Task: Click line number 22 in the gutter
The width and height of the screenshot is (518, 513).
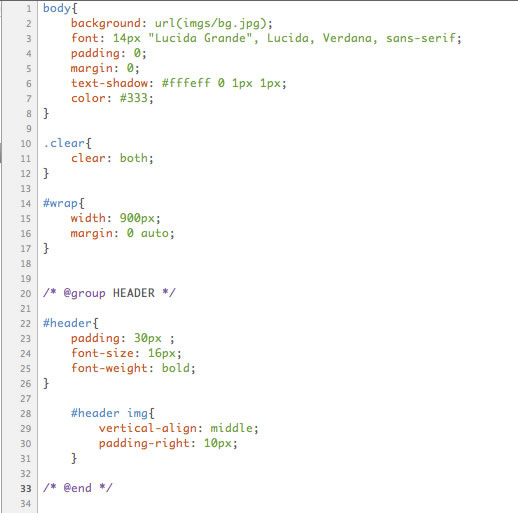Action: pyautogui.click(x=26, y=324)
